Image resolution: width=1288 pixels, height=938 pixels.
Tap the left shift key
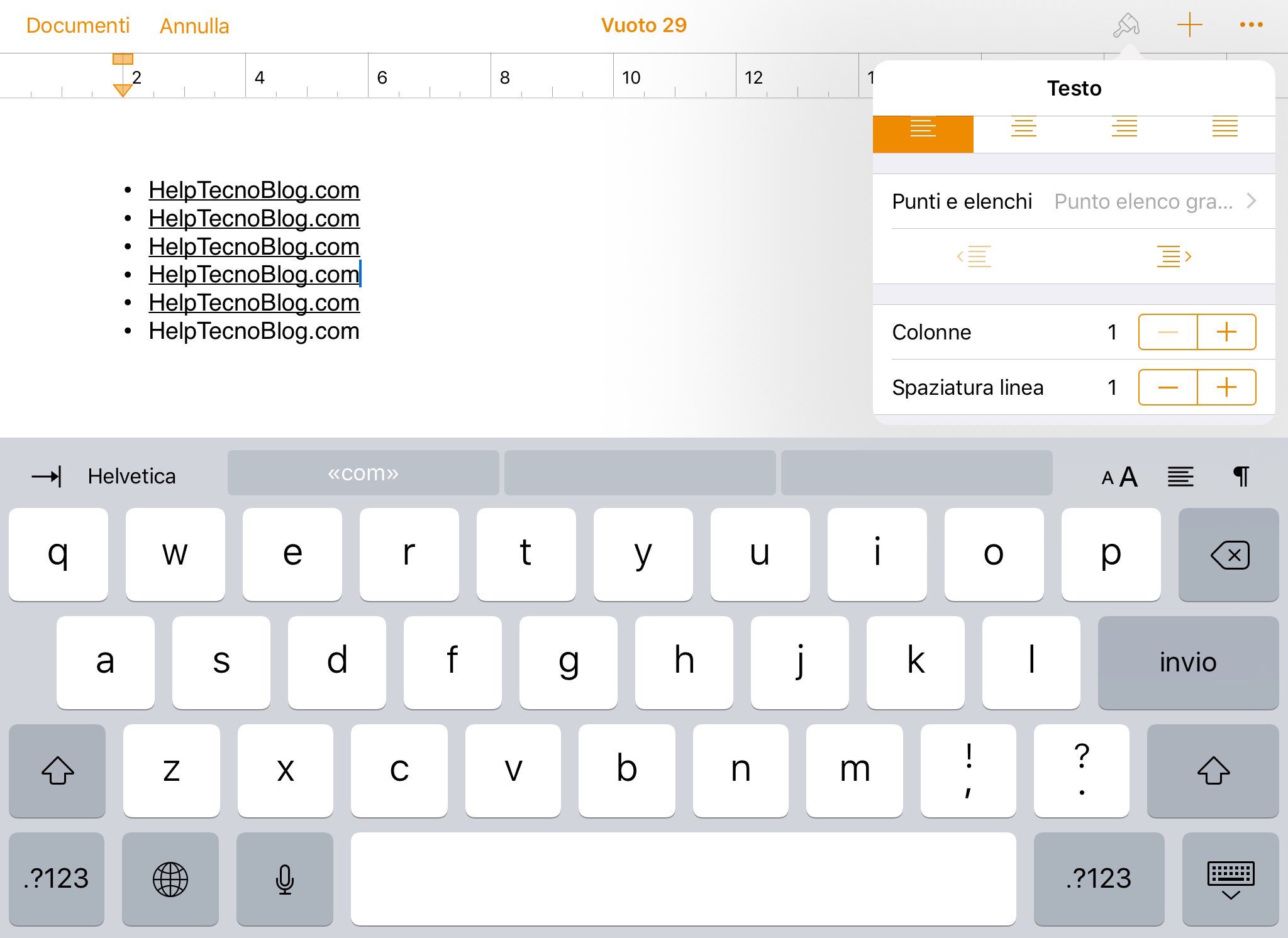tap(57, 771)
